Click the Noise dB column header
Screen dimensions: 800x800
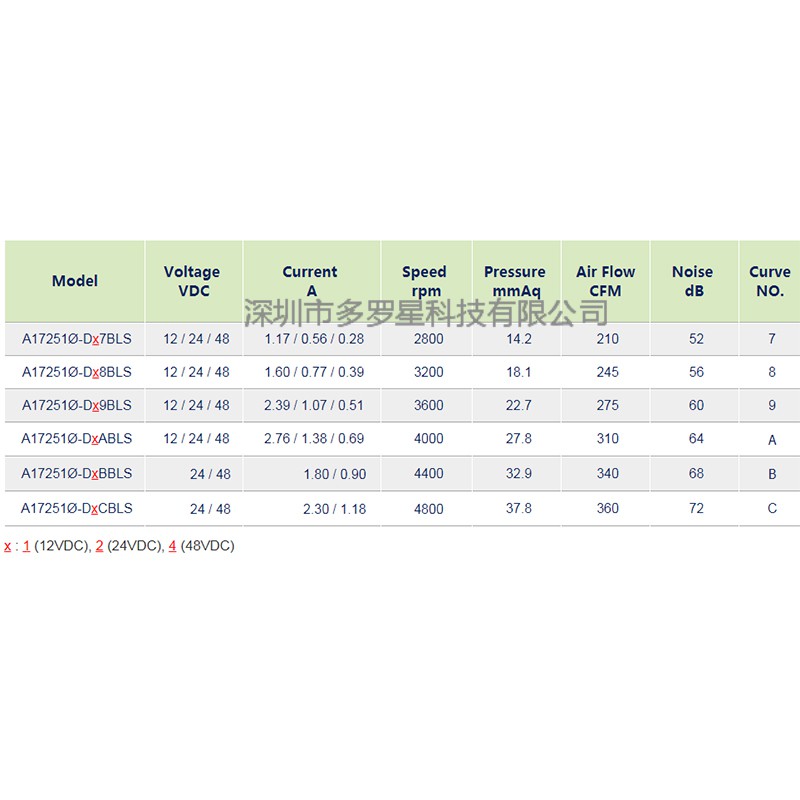tap(693, 281)
